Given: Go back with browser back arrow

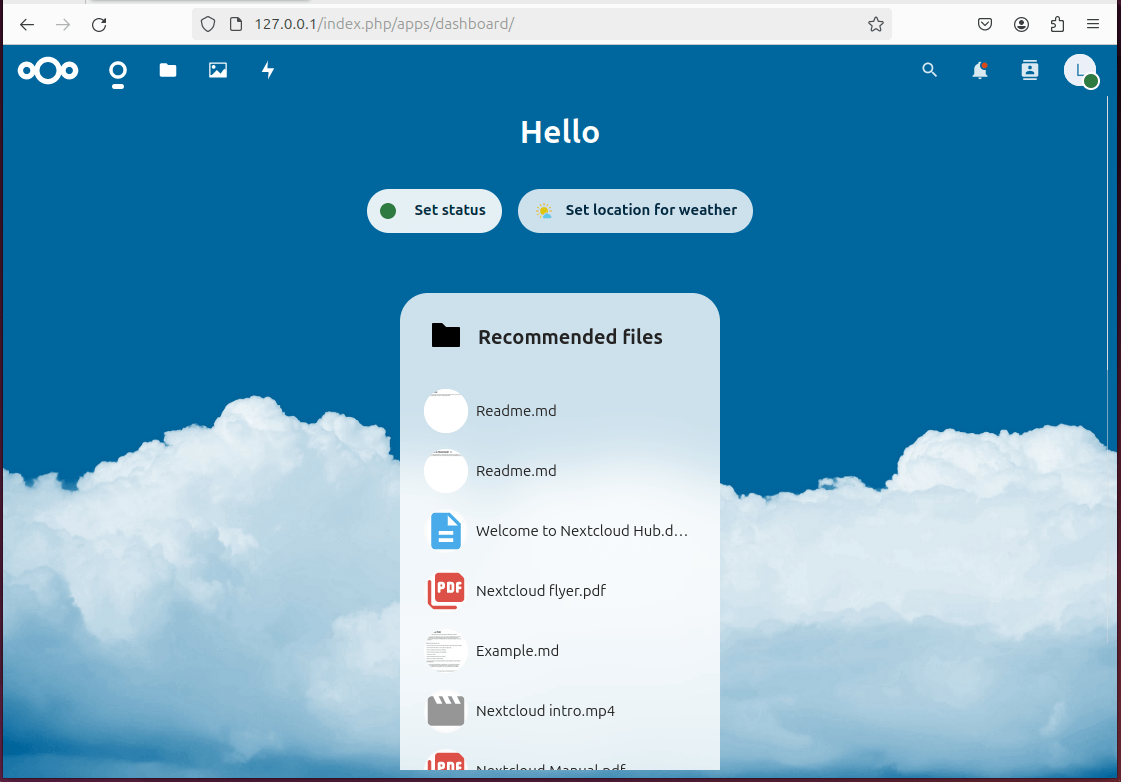Looking at the screenshot, I should coord(27,24).
